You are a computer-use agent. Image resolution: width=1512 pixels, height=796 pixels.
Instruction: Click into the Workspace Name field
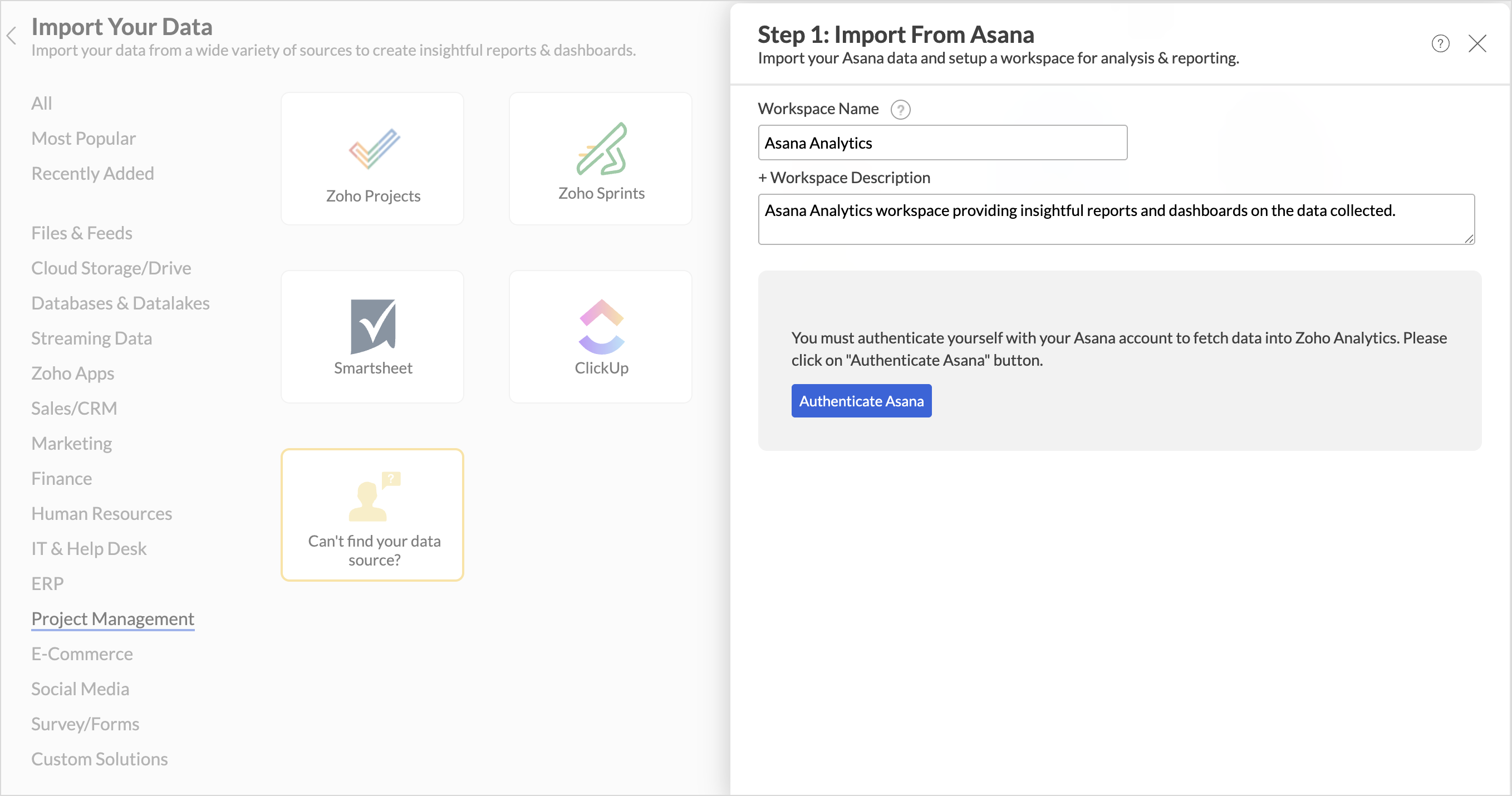click(942, 143)
